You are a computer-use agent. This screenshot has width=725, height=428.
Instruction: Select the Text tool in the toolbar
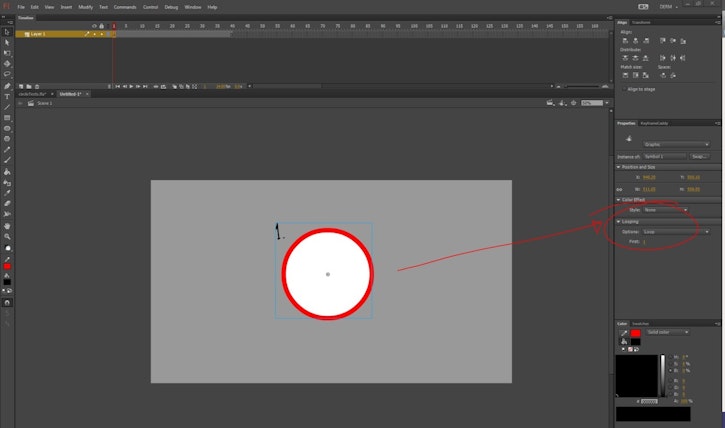point(7,97)
